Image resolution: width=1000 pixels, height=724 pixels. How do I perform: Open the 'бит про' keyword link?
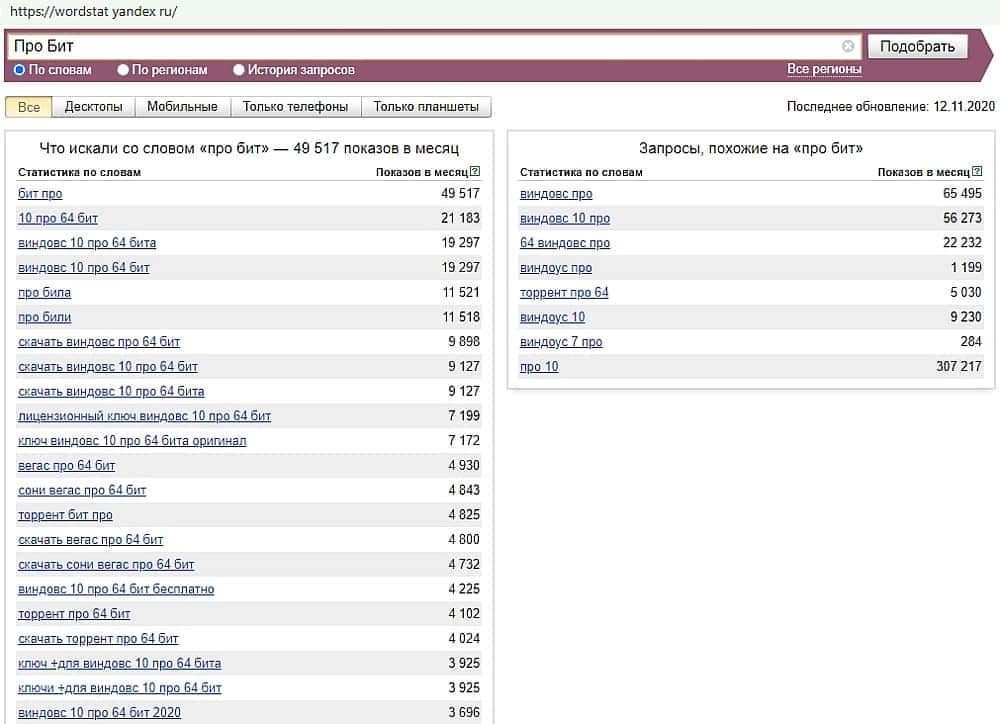(x=40, y=194)
